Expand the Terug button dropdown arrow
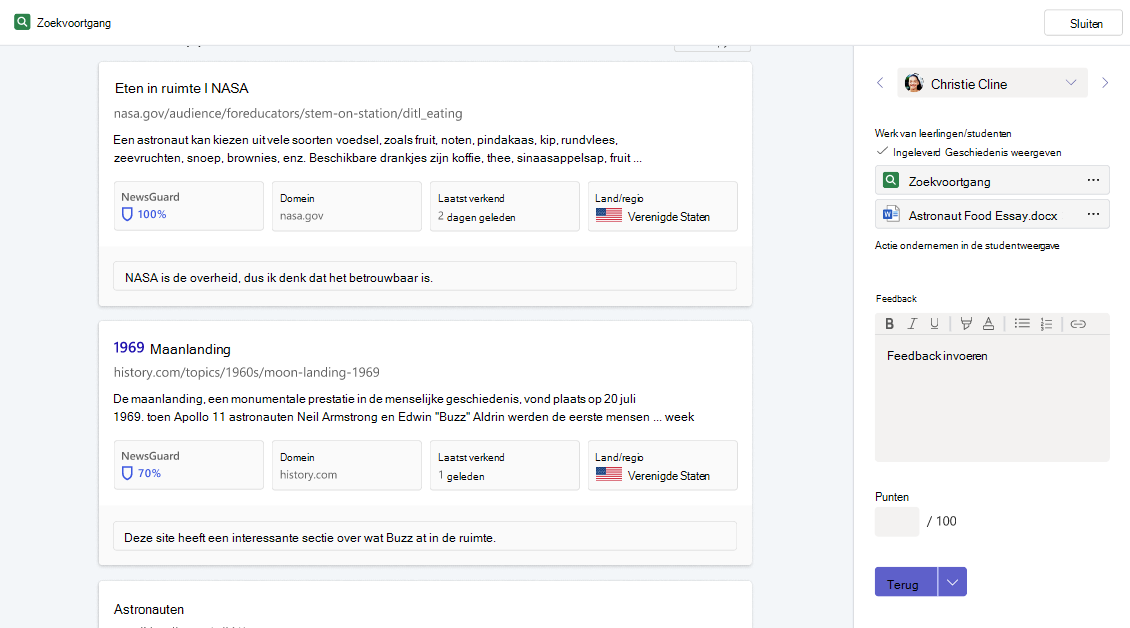 (952, 582)
